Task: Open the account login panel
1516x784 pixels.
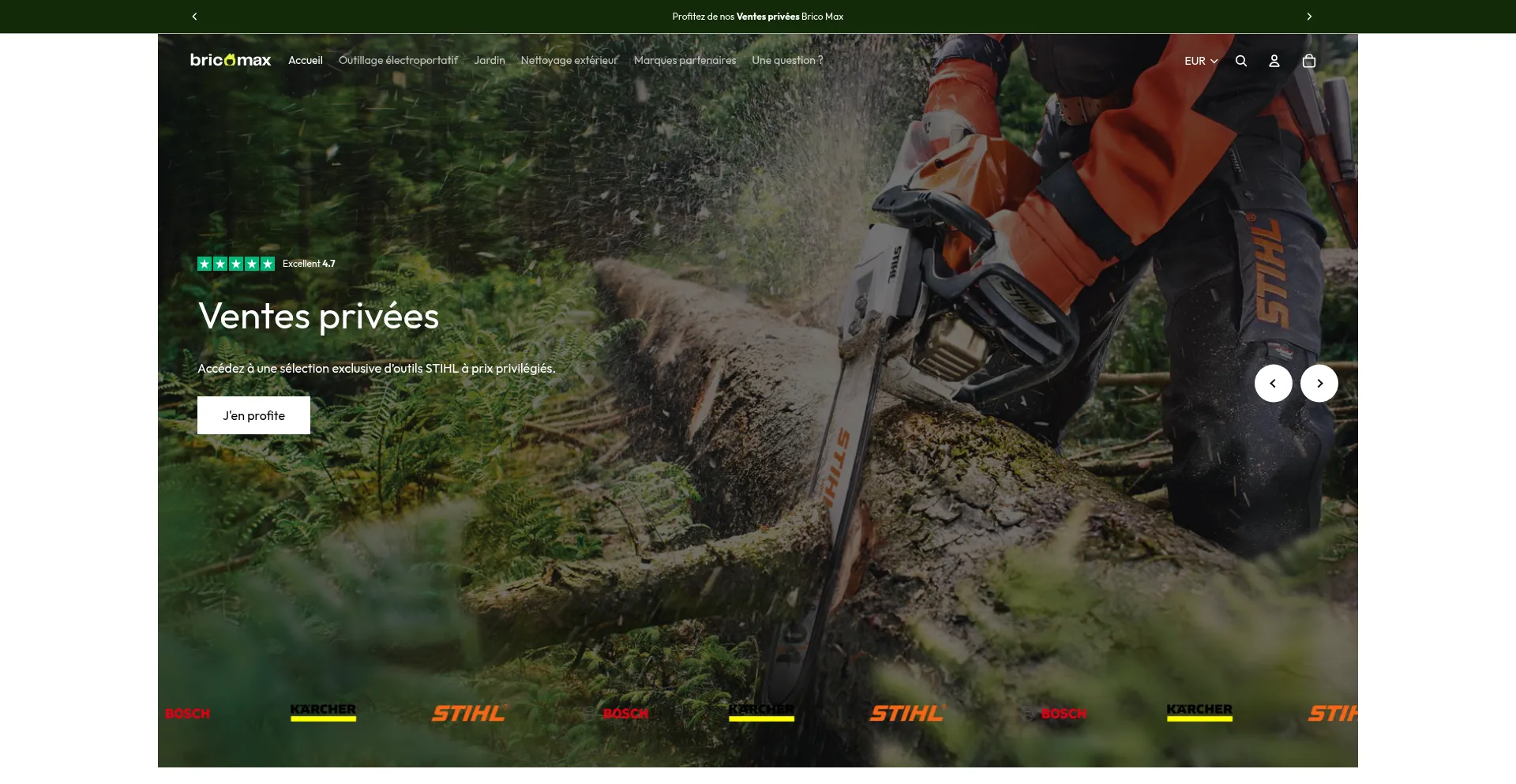Action: 1274,60
